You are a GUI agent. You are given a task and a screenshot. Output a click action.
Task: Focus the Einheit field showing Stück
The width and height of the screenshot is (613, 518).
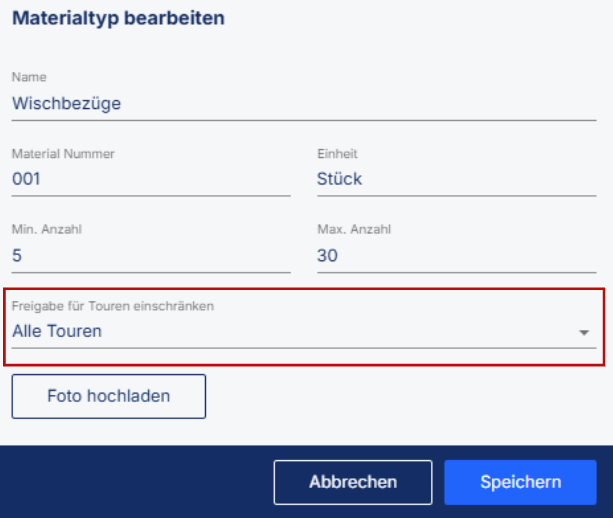click(455, 179)
